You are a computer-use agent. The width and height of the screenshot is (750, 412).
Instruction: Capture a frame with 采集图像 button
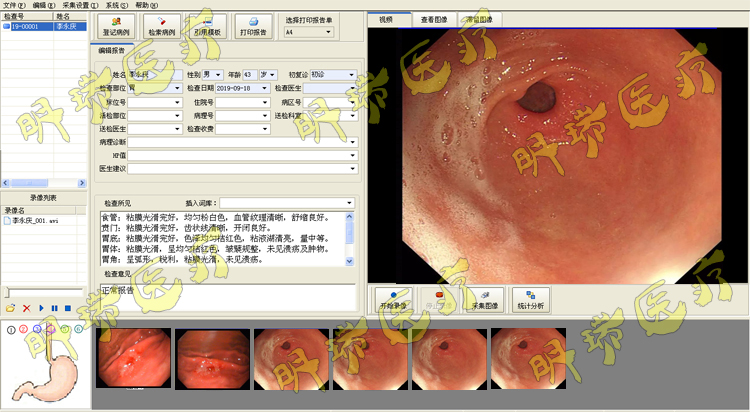click(485, 300)
